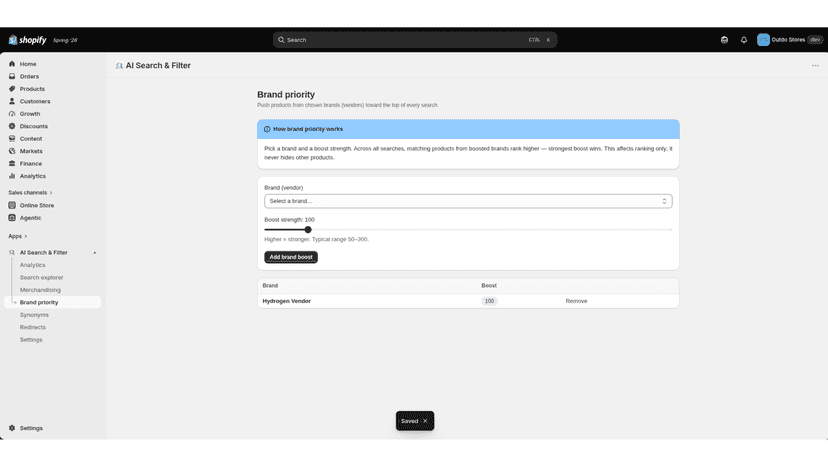Pin the AI Search & Filter app
828x466 pixels.
click(x=95, y=253)
